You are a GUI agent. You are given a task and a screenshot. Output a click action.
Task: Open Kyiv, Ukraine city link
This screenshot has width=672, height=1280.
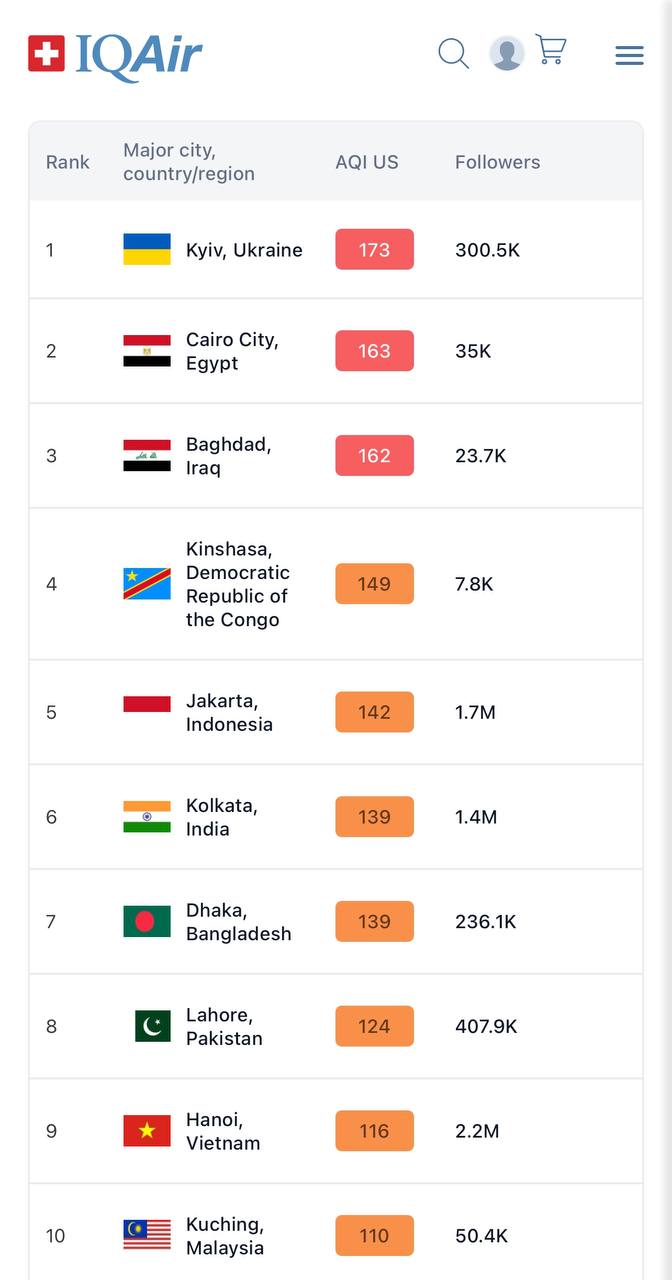[244, 250]
